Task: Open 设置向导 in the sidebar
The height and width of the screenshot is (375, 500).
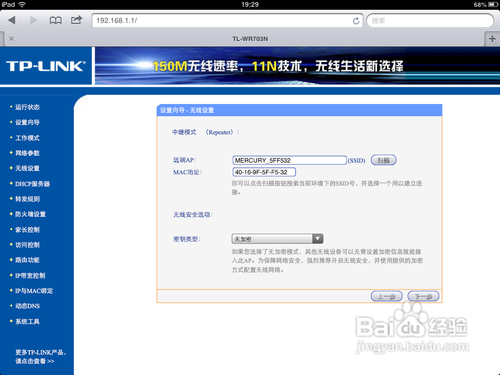Action: pyautogui.click(x=27, y=122)
